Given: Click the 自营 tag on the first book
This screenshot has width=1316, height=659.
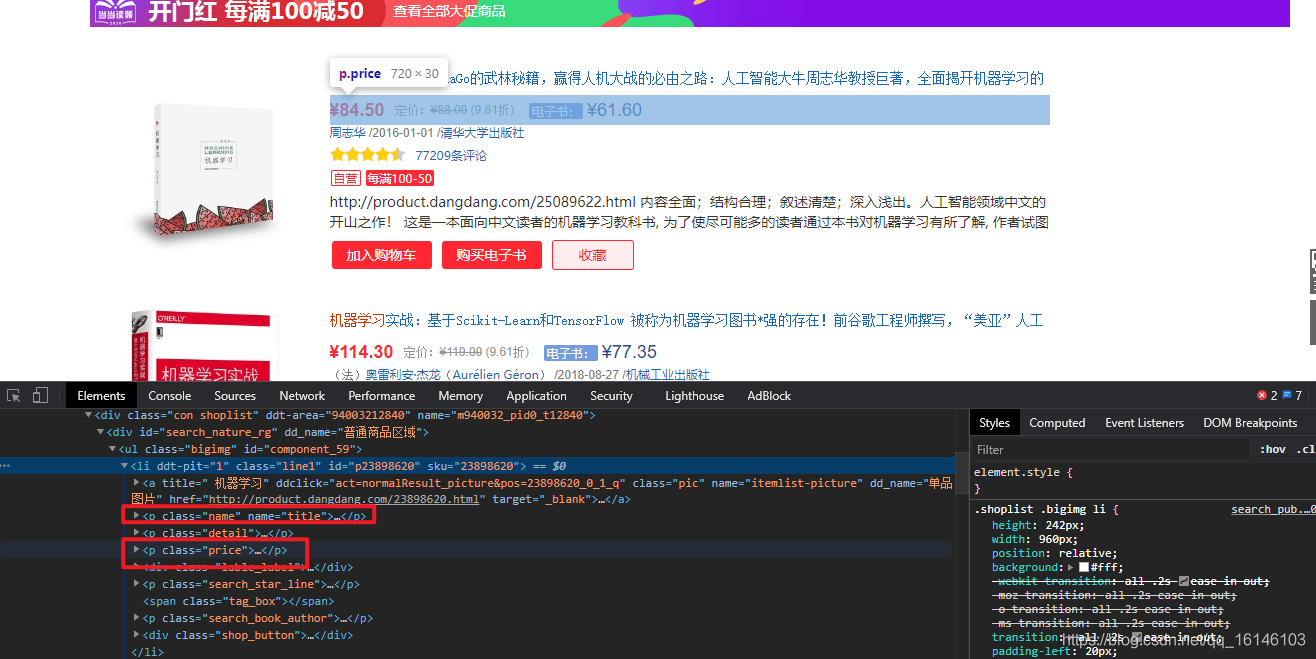Looking at the screenshot, I should (x=346, y=178).
